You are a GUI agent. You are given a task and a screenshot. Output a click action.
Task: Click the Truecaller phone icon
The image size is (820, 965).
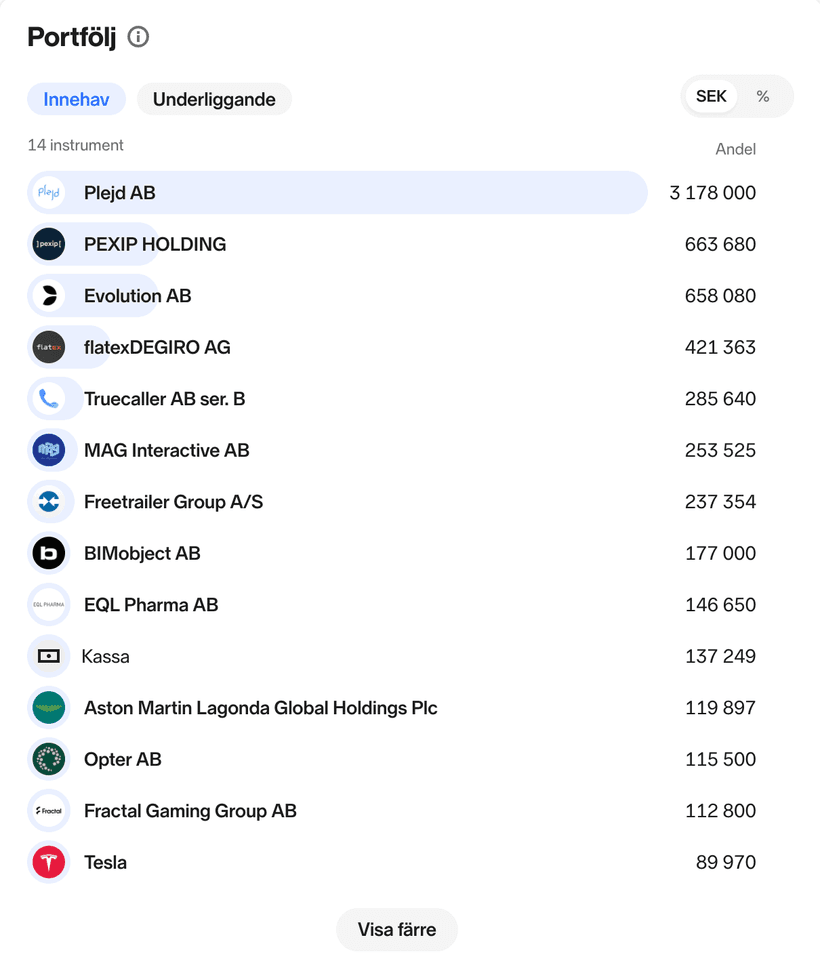48,399
